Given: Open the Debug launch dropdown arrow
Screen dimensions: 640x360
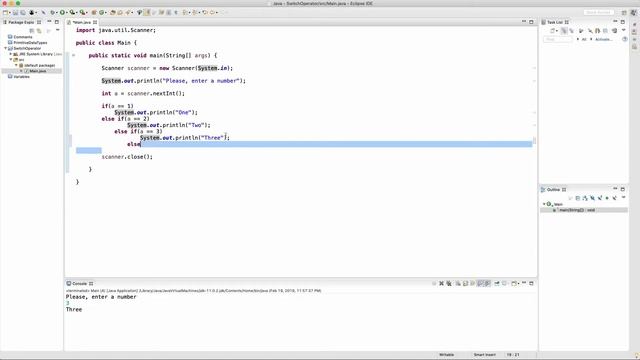Looking at the screenshot, I should [x=57, y=13].
